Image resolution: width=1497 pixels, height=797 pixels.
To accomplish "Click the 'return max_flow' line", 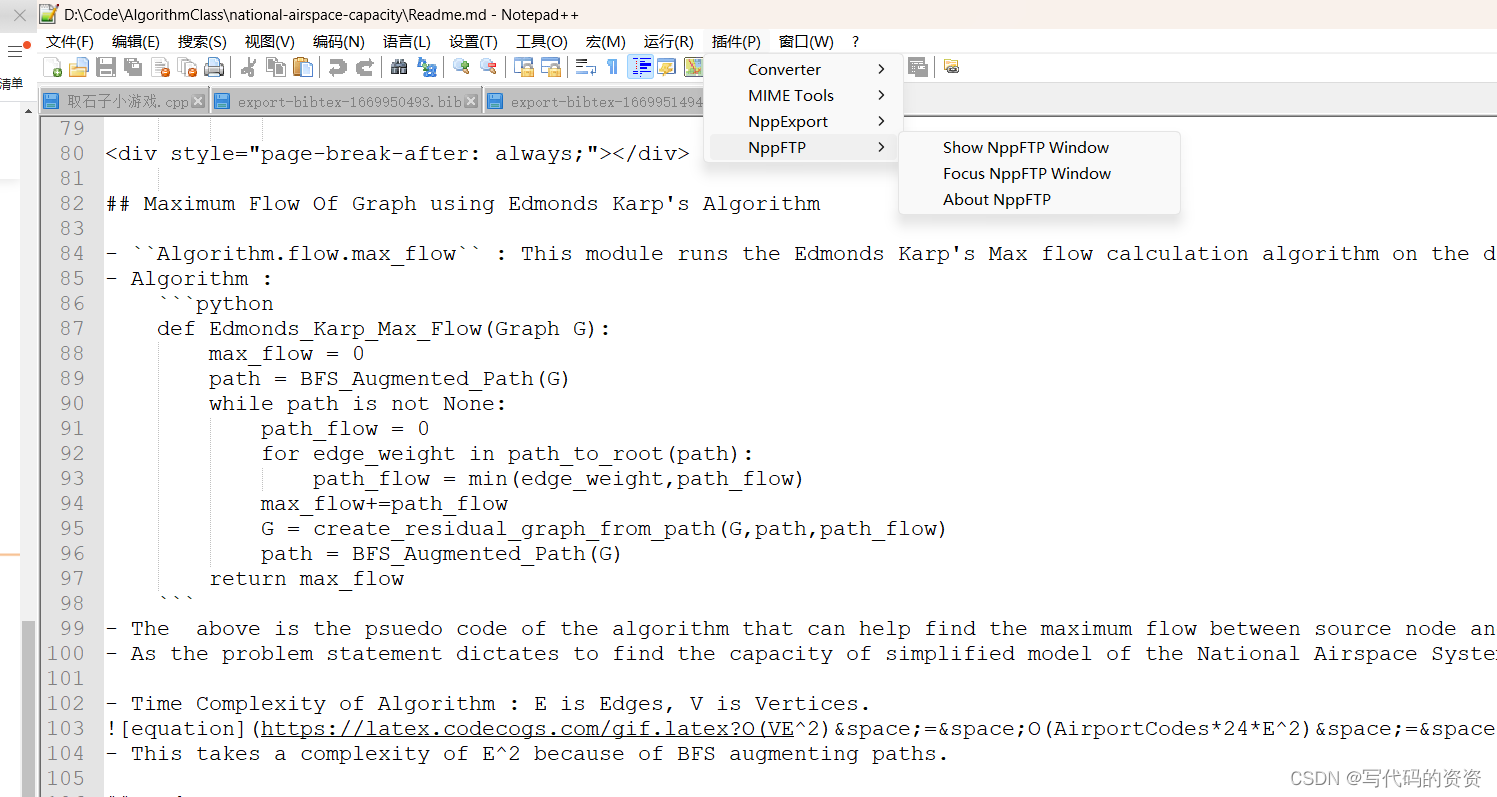I will click(x=306, y=579).
